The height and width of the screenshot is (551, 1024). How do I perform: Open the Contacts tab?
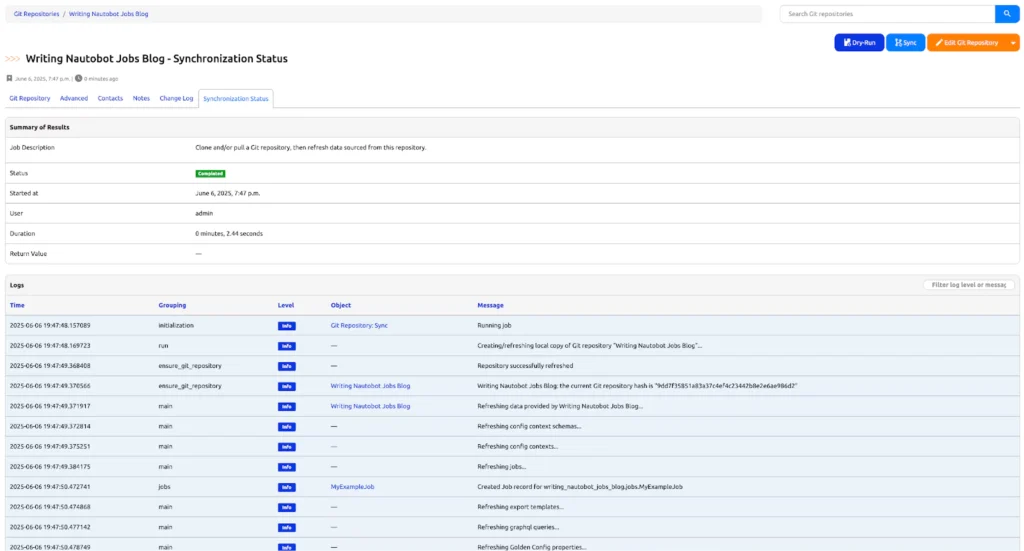[110, 99]
